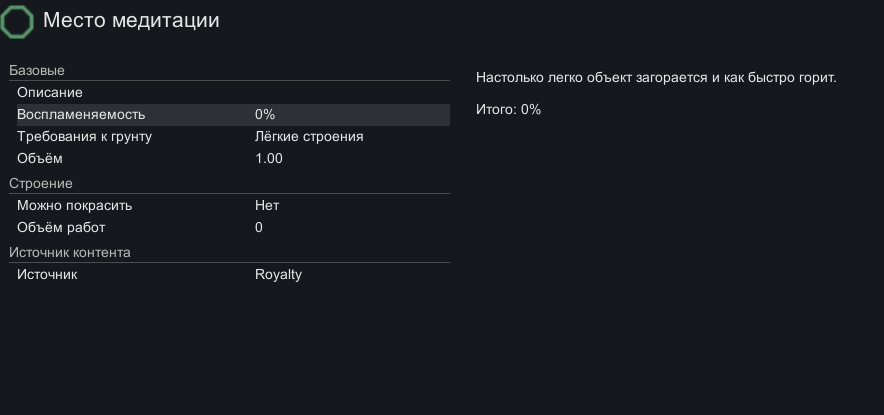Click the Строение section header

coord(41,184)
